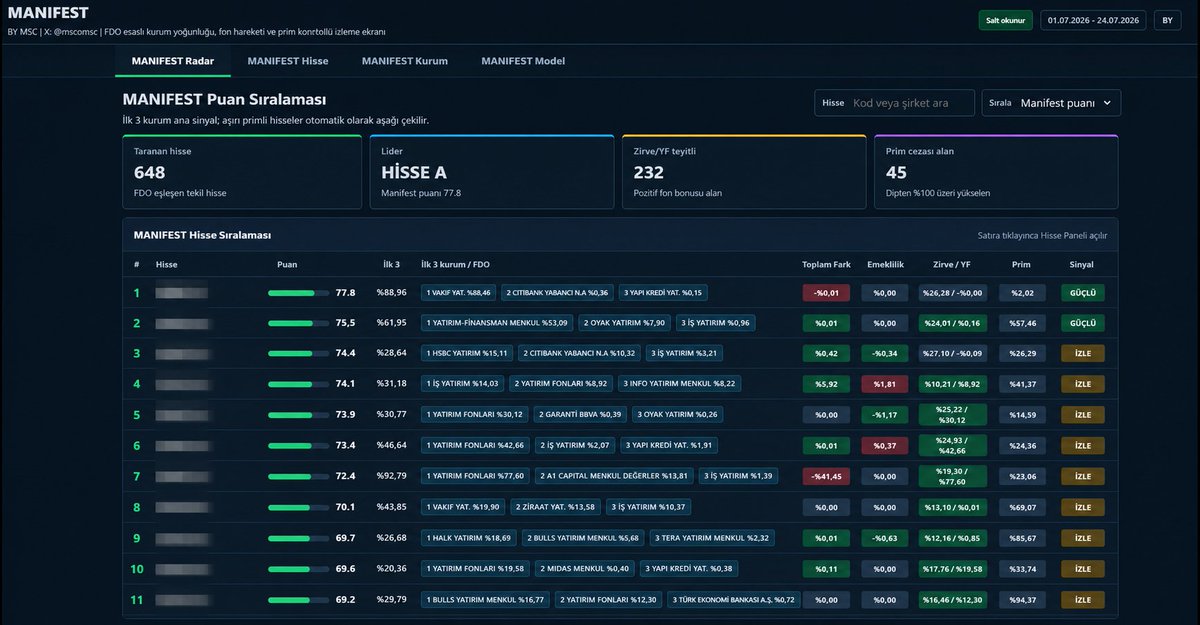Sort by the Toplam Fark column header
Screen dimensions: 1200x625
click(x=826, y=265)
